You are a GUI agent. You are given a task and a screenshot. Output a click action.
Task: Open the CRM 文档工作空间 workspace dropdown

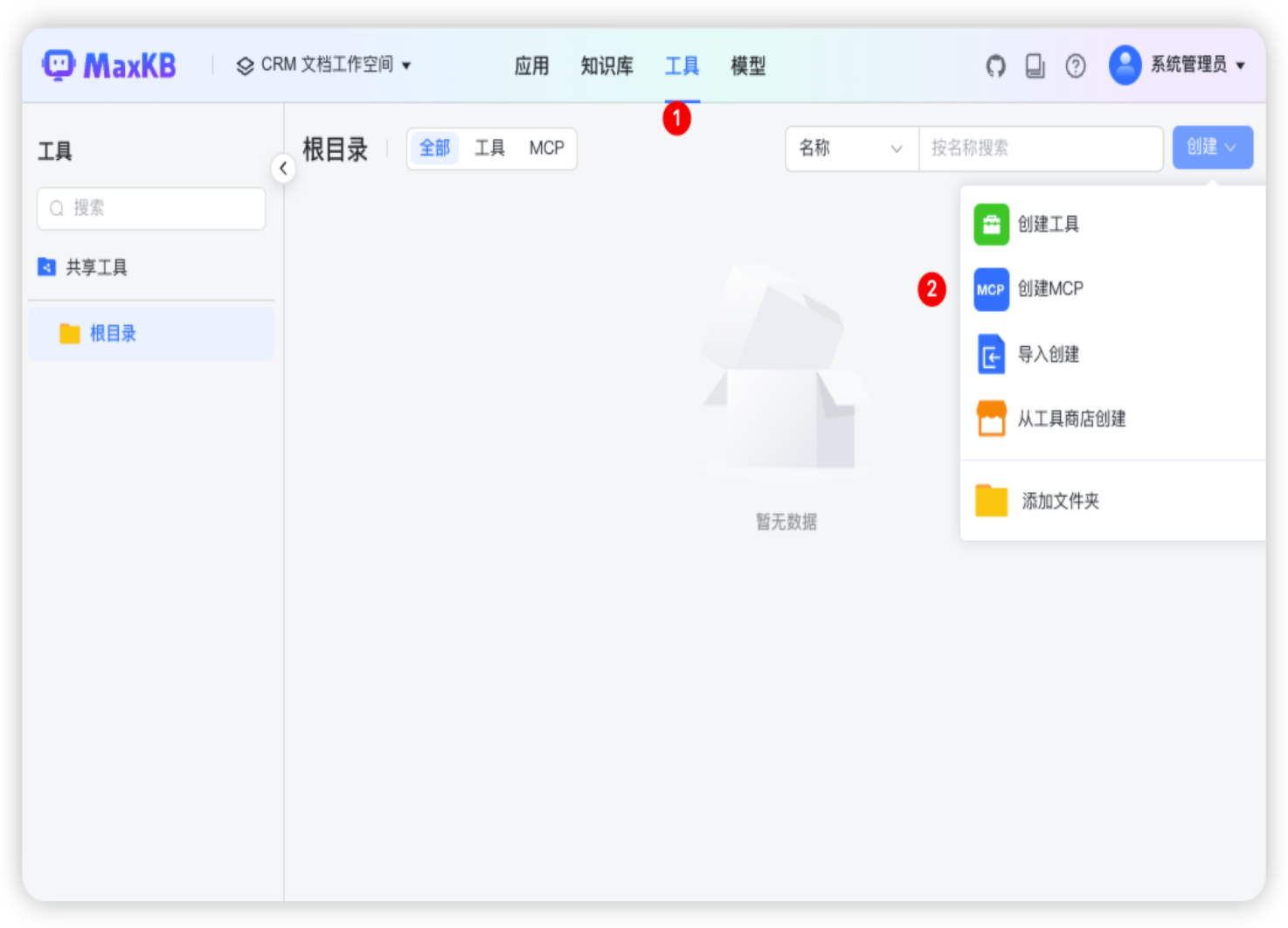(324, 66)
